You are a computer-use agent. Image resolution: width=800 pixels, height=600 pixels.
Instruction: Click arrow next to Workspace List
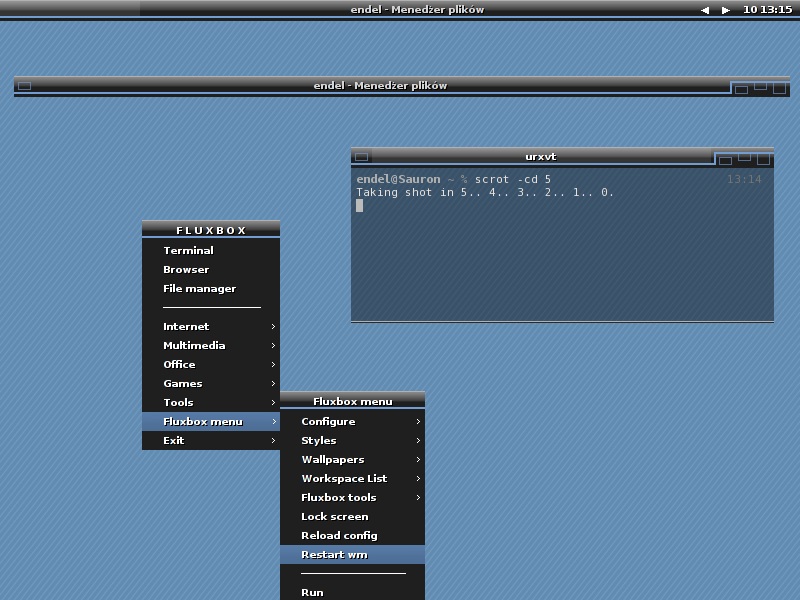[418, 479]
